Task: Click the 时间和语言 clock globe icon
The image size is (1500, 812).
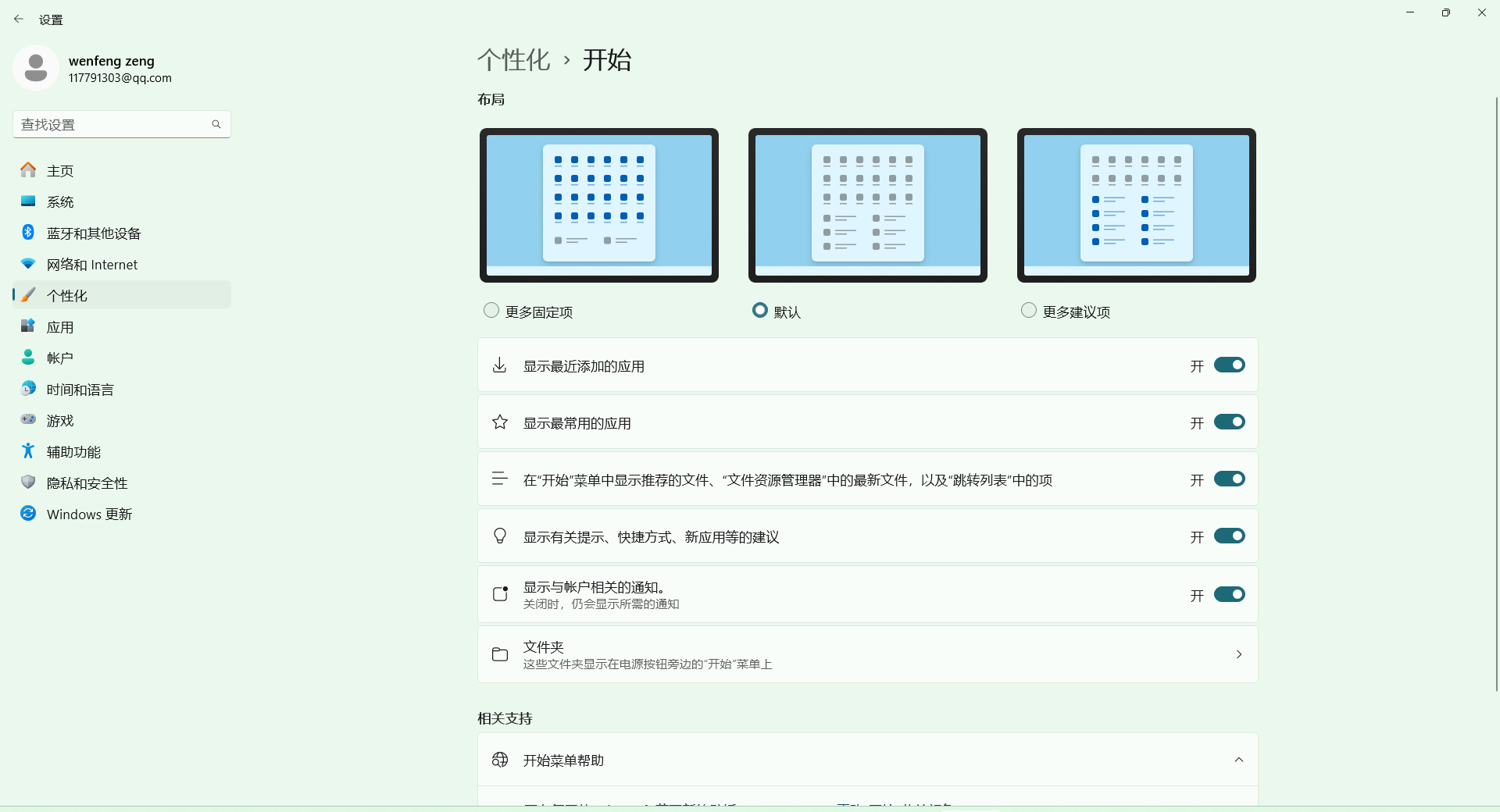Action: [x=28, y=389]
